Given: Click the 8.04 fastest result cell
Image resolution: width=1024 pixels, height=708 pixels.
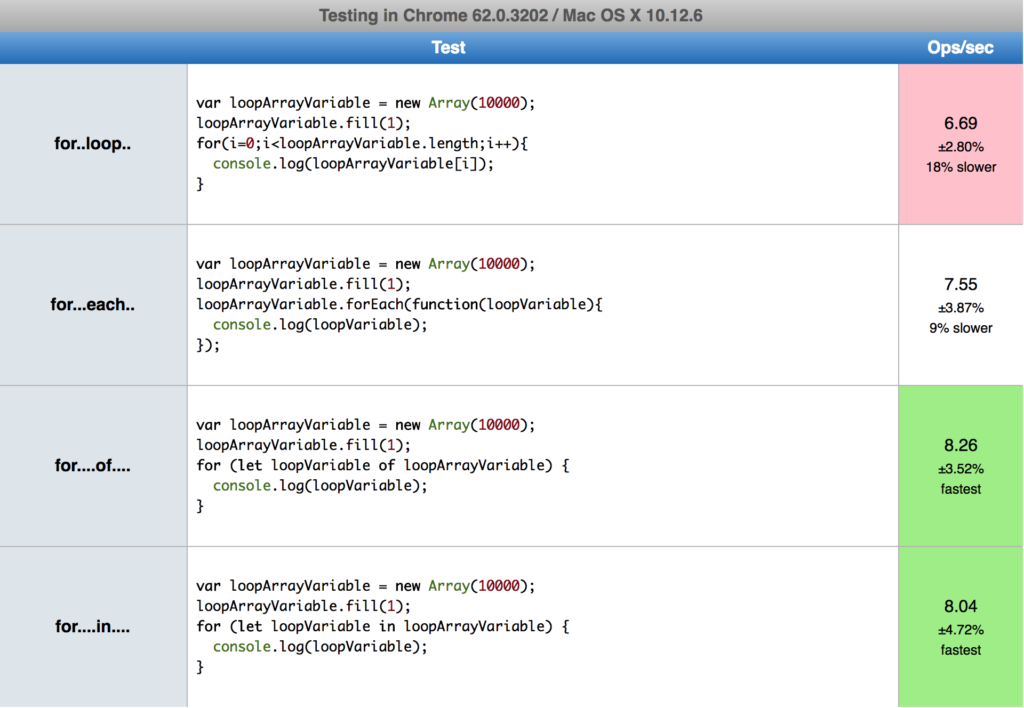Looking at the screenshot, I should click(960, 606).
